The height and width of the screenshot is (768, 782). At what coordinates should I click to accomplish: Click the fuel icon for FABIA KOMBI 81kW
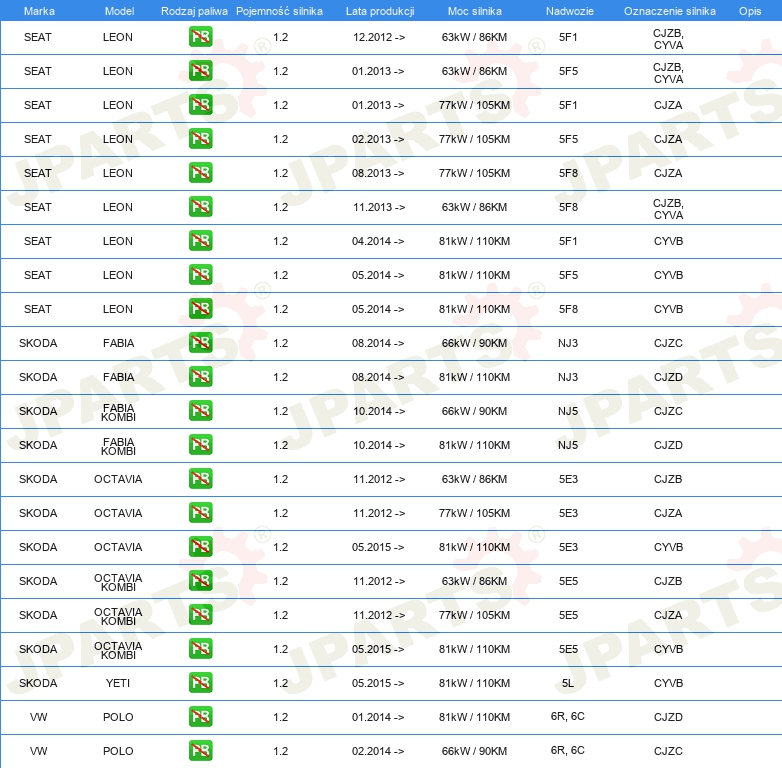(x=200, y=444)
